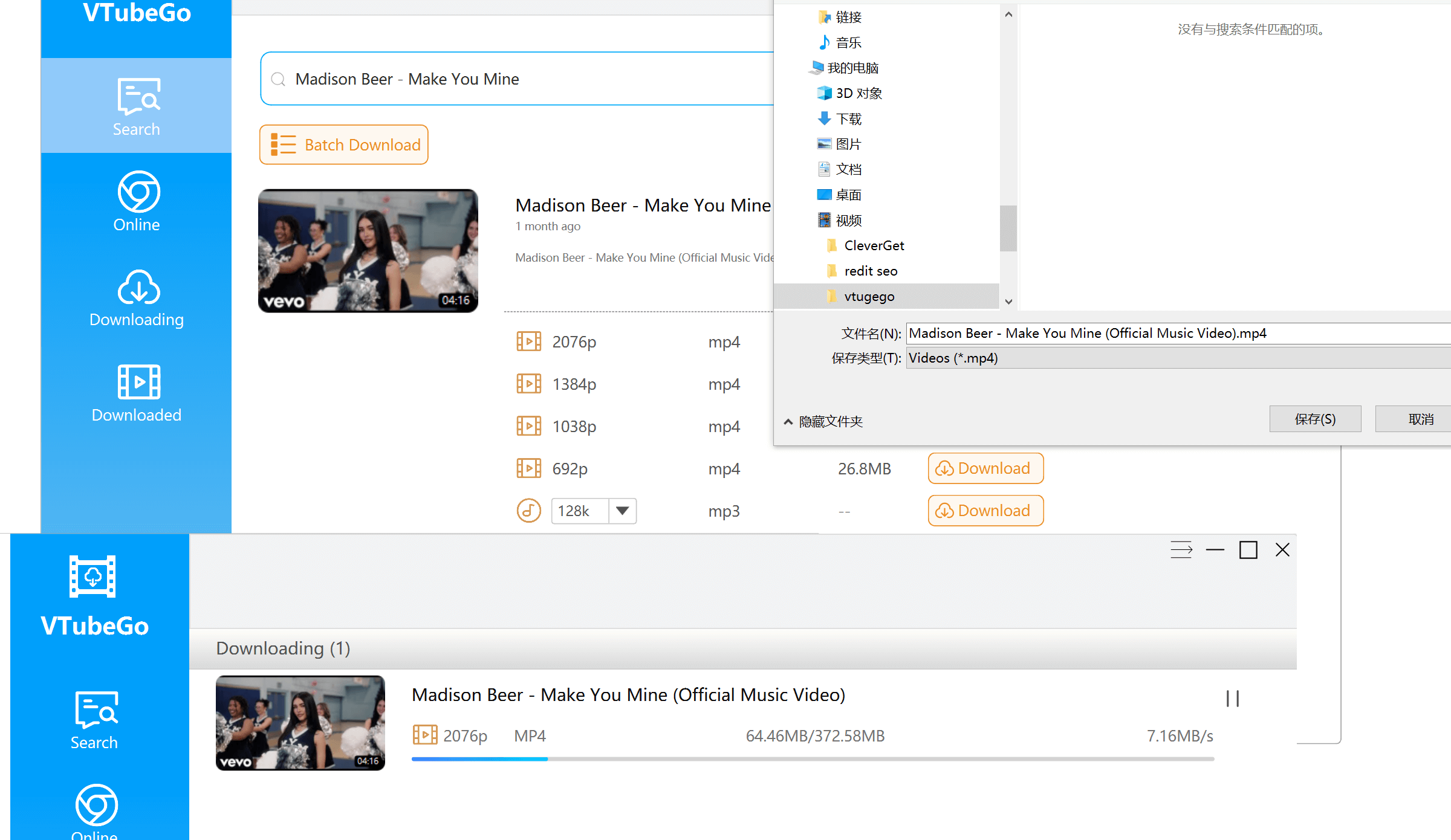Select the 3D 对象 folder
Viewport: 1451px width, 840px height.
coord(849,93)
